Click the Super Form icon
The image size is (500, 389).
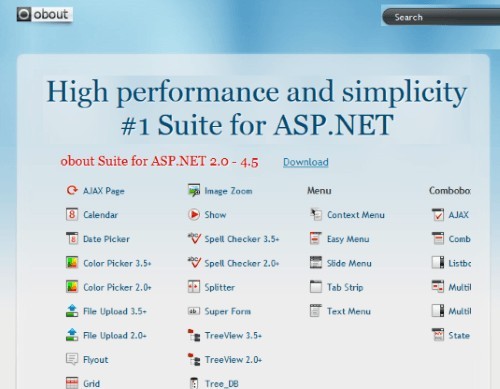pos(194,311)
